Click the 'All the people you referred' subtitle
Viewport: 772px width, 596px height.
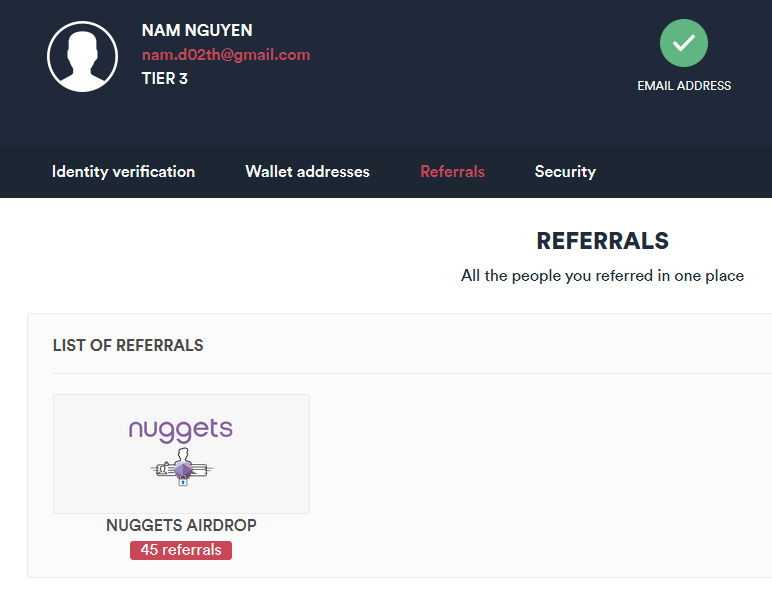[602, 275]
